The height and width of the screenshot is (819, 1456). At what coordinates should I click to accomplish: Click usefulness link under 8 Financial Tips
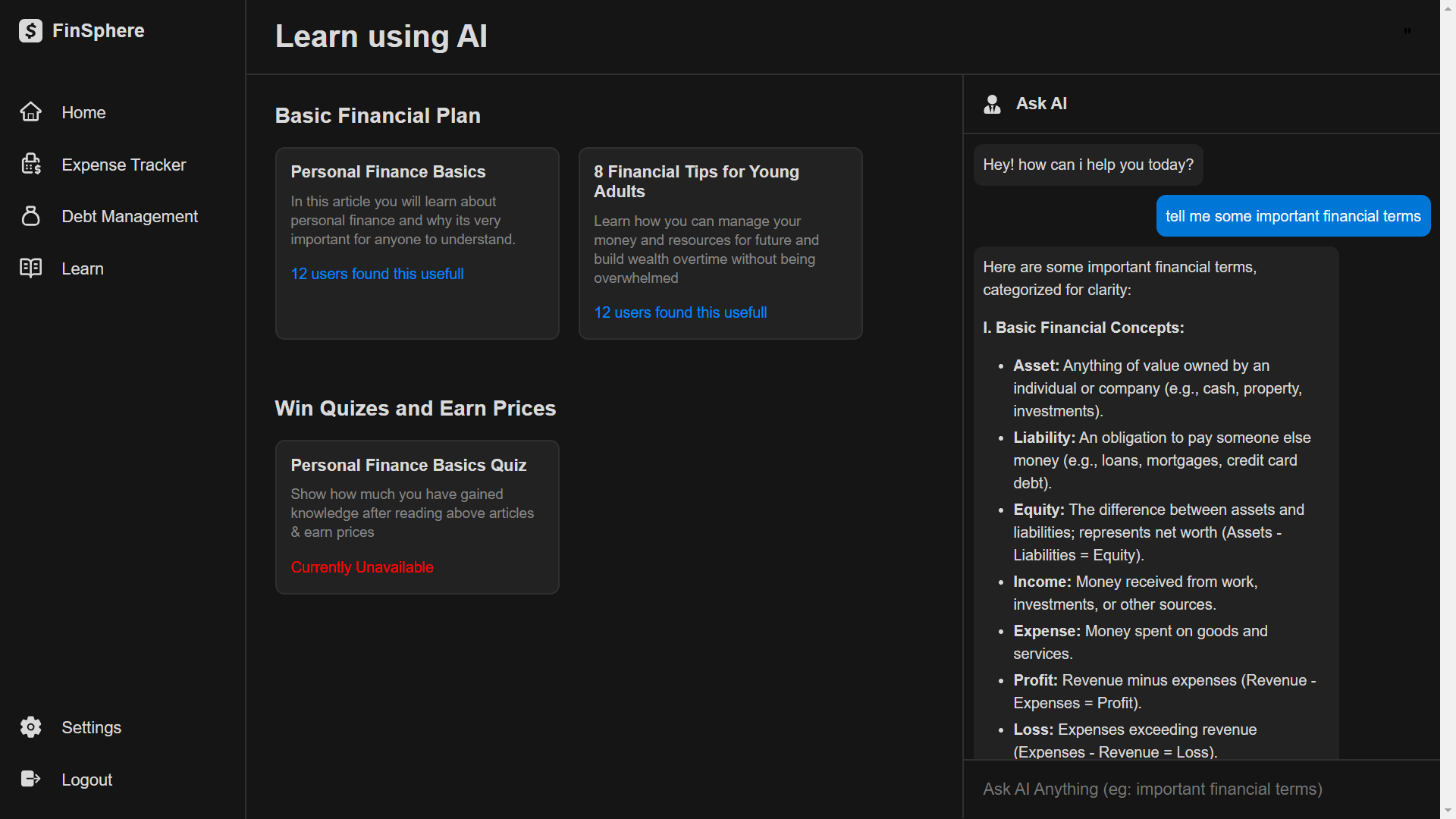(x=680, y=312)
